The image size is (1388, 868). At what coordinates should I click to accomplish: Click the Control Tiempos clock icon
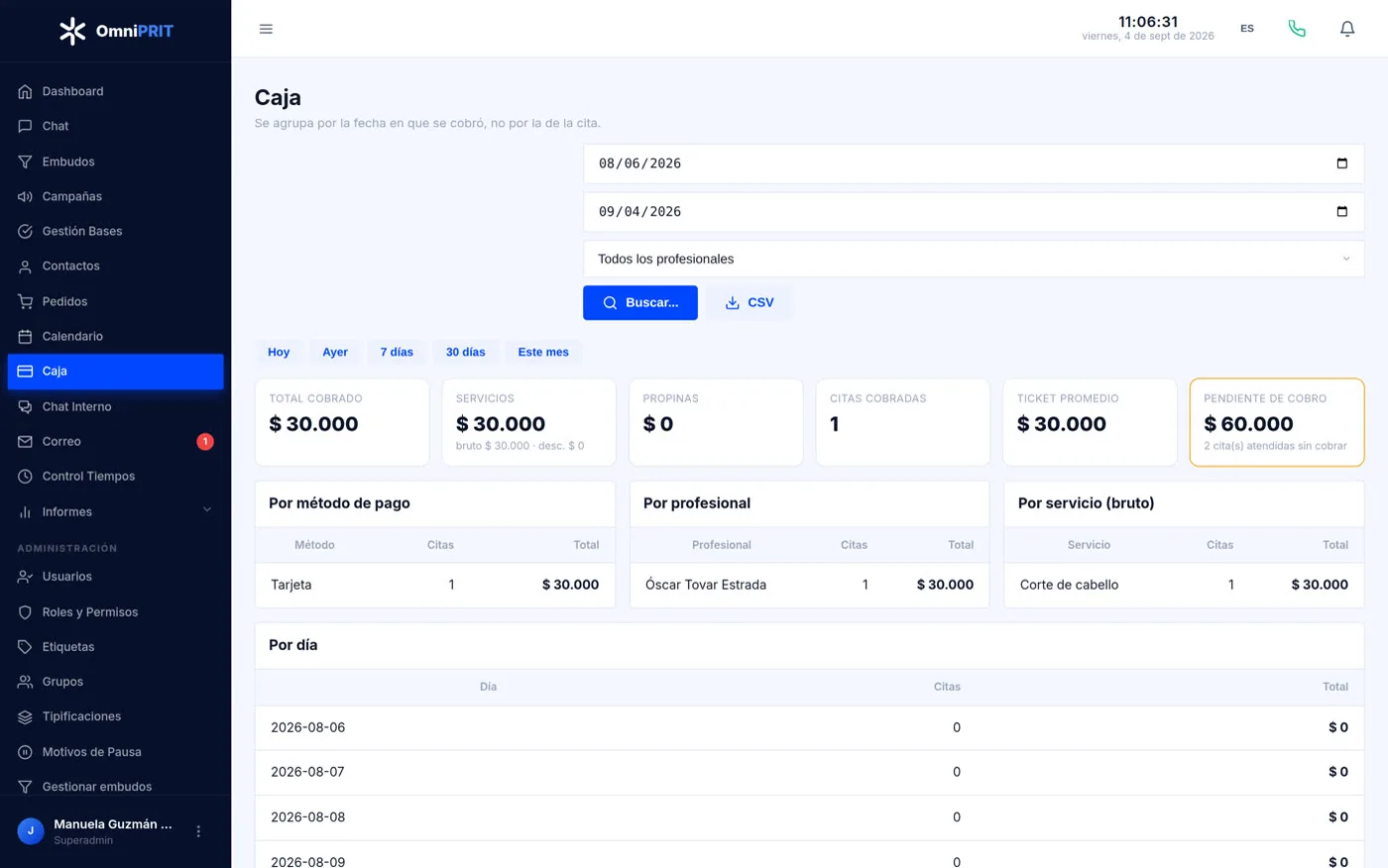point(25,476)
